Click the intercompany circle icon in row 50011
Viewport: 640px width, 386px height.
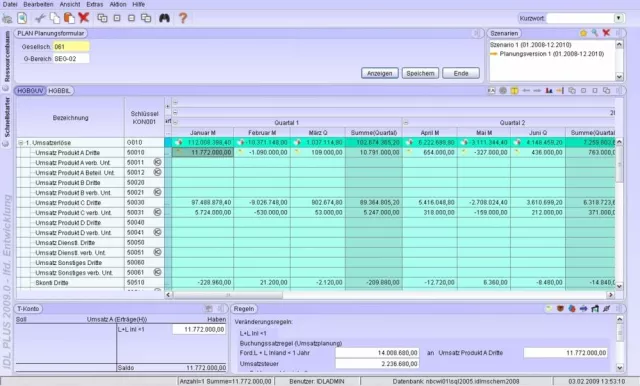[157, 162]
